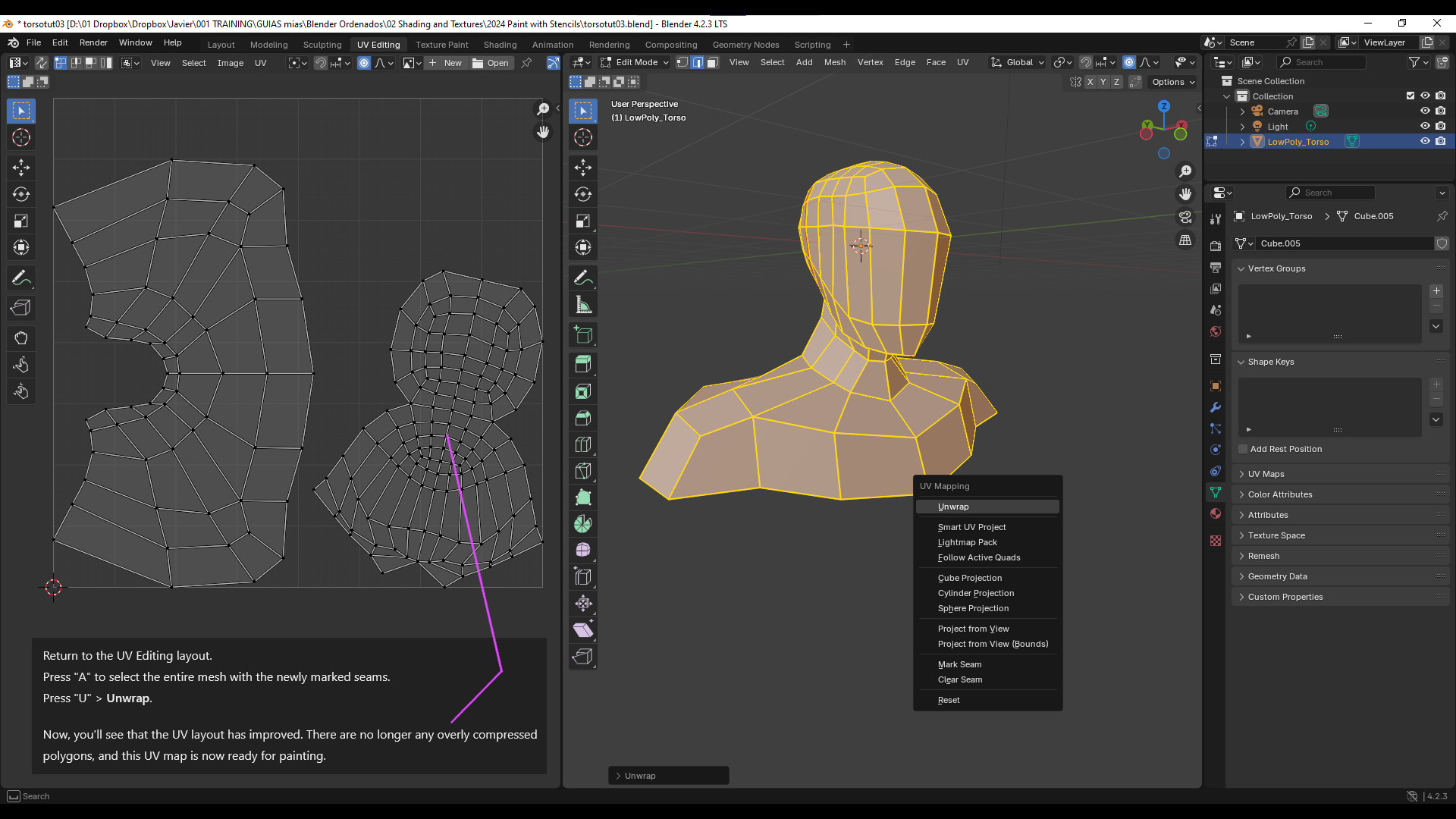Click the Cube.005 mesh name field

pyautogui.click(x=1345, y=243)
